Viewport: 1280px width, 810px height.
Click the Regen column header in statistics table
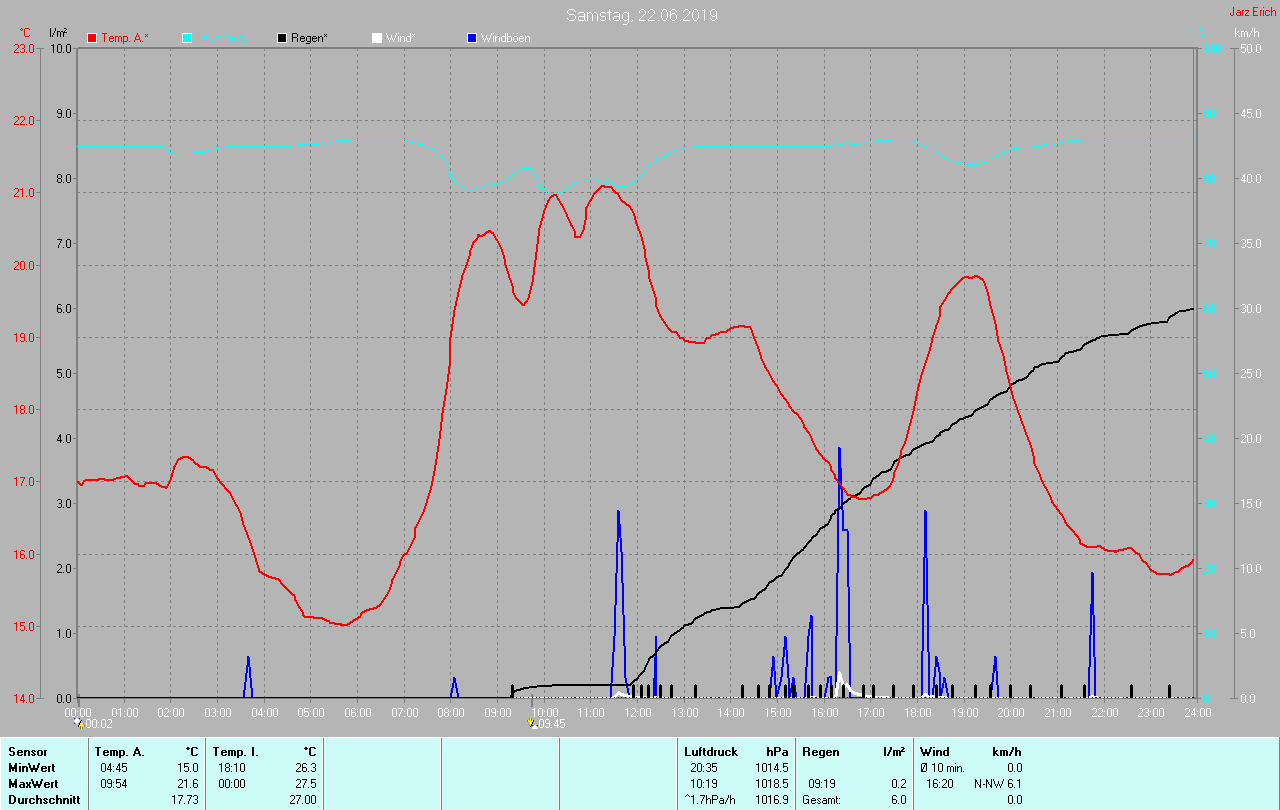click(x=820, y=751)
